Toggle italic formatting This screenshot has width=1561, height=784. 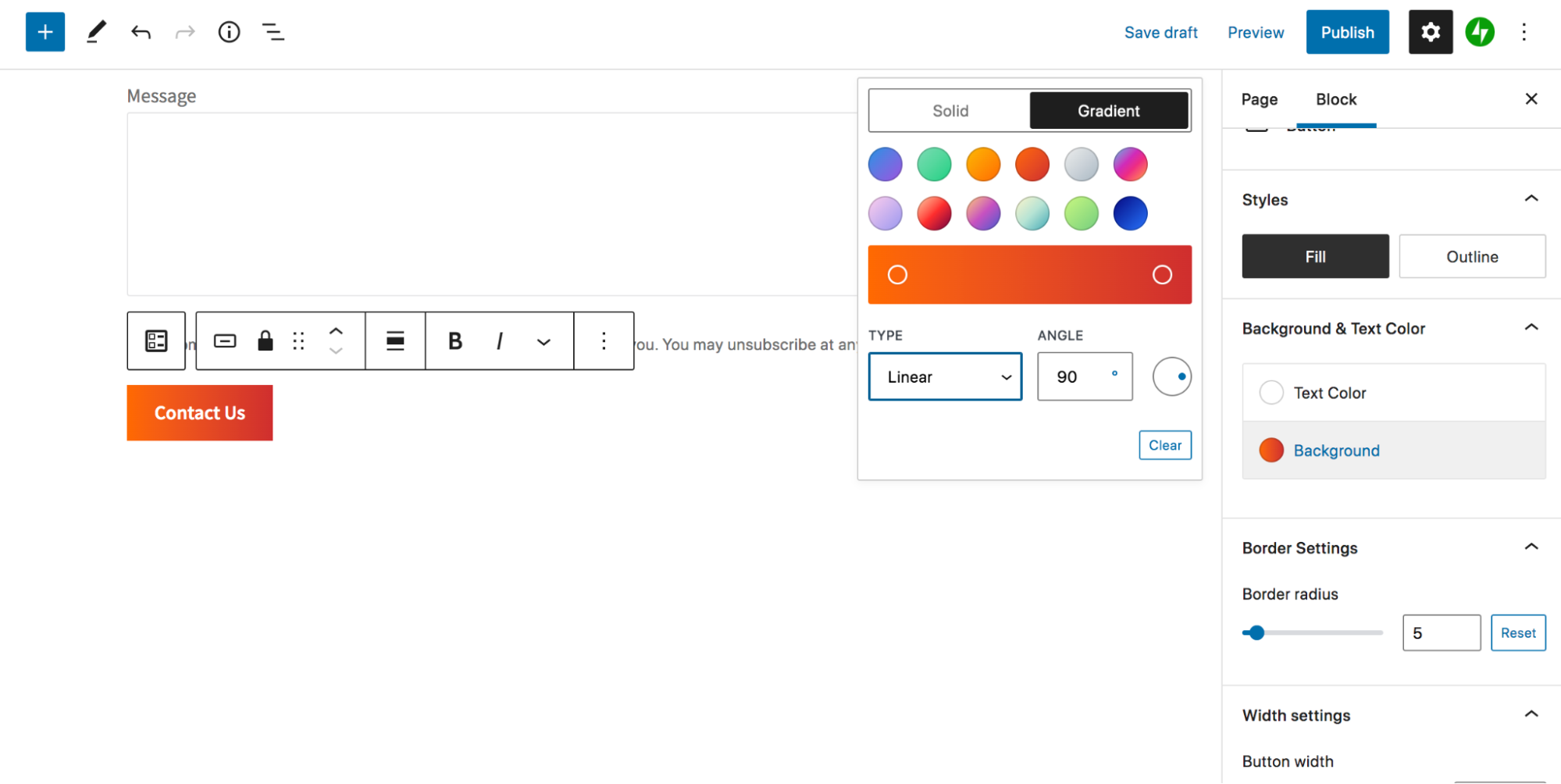point(499,340)
